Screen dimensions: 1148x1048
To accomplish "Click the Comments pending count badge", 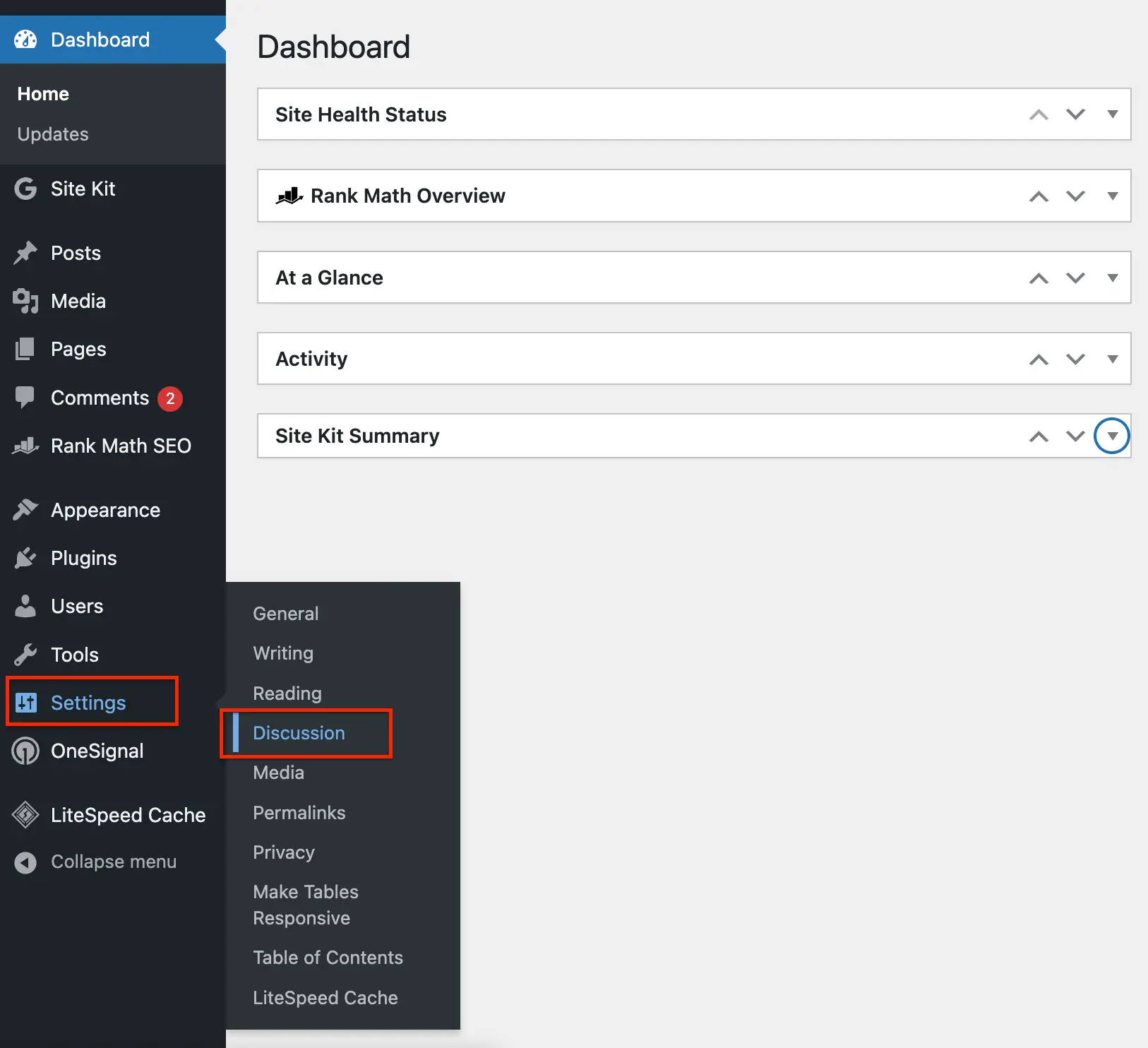I will [x=170, y=398].
